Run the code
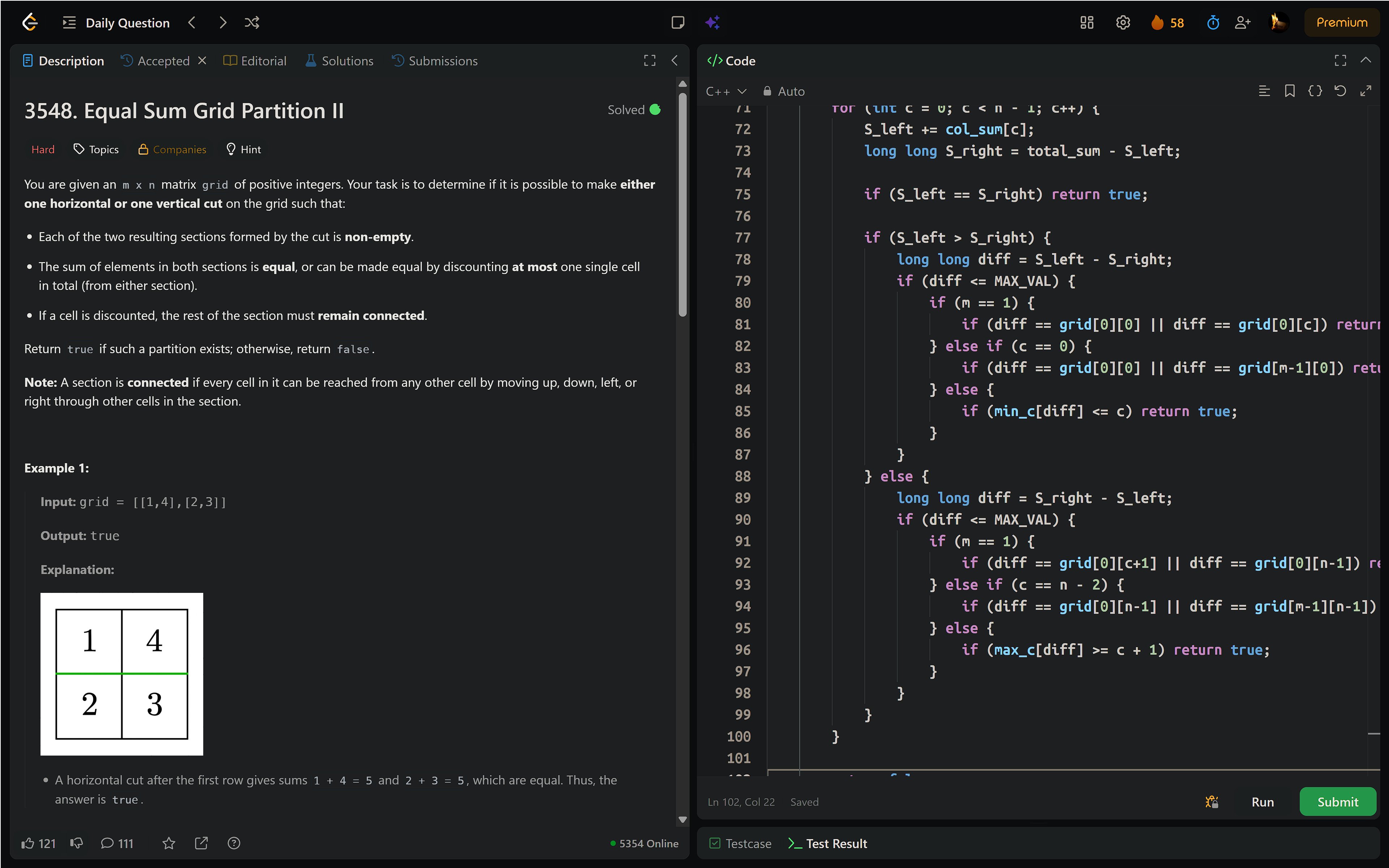 1262,802
